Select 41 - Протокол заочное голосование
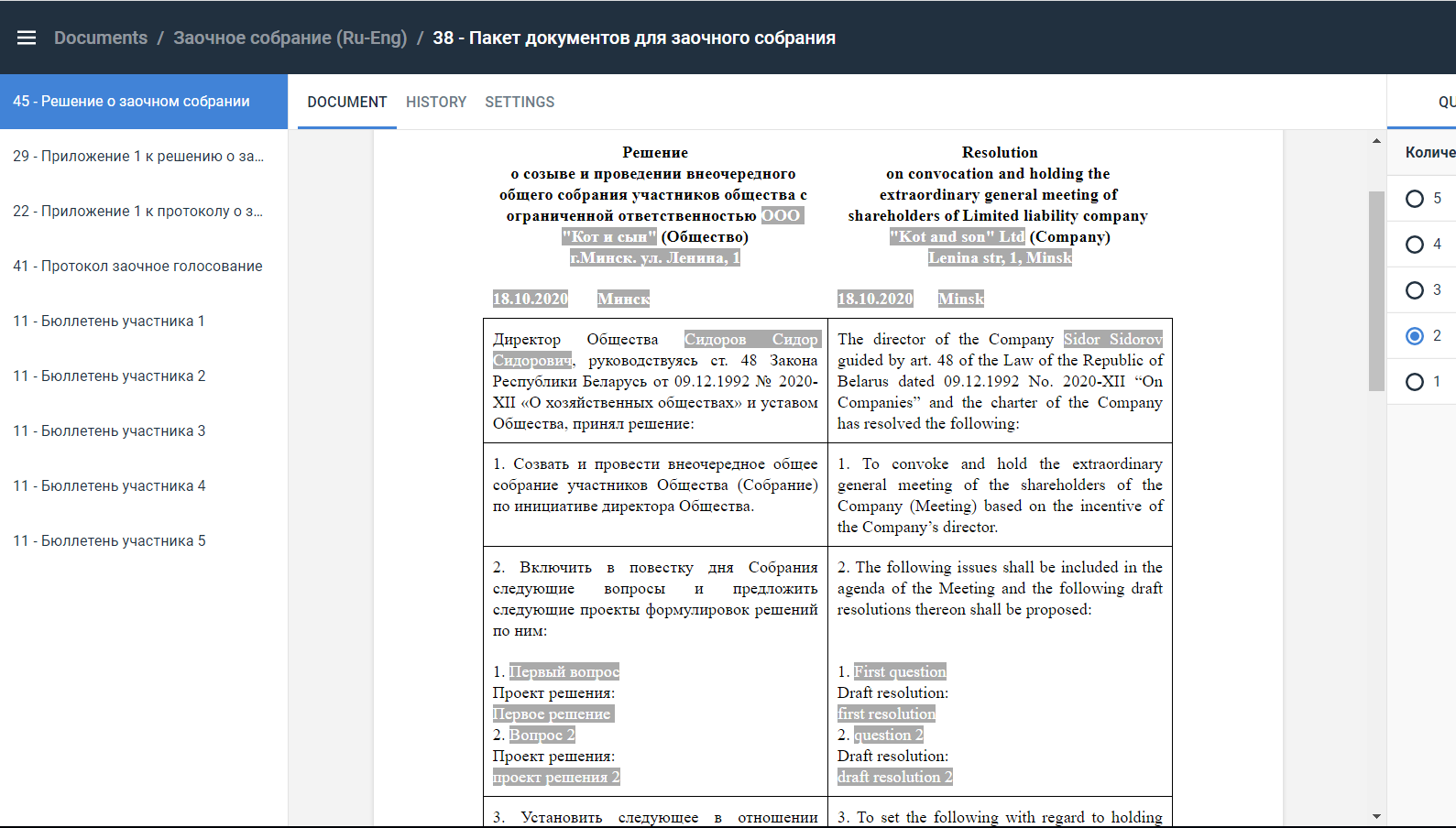This screenshot has height=828, width=1456. pos(137,267)
